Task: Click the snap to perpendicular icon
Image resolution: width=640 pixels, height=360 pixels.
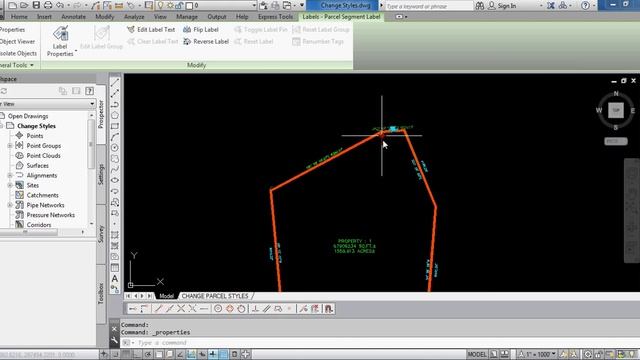Action: pyautogui.click(x=256, y=309)
